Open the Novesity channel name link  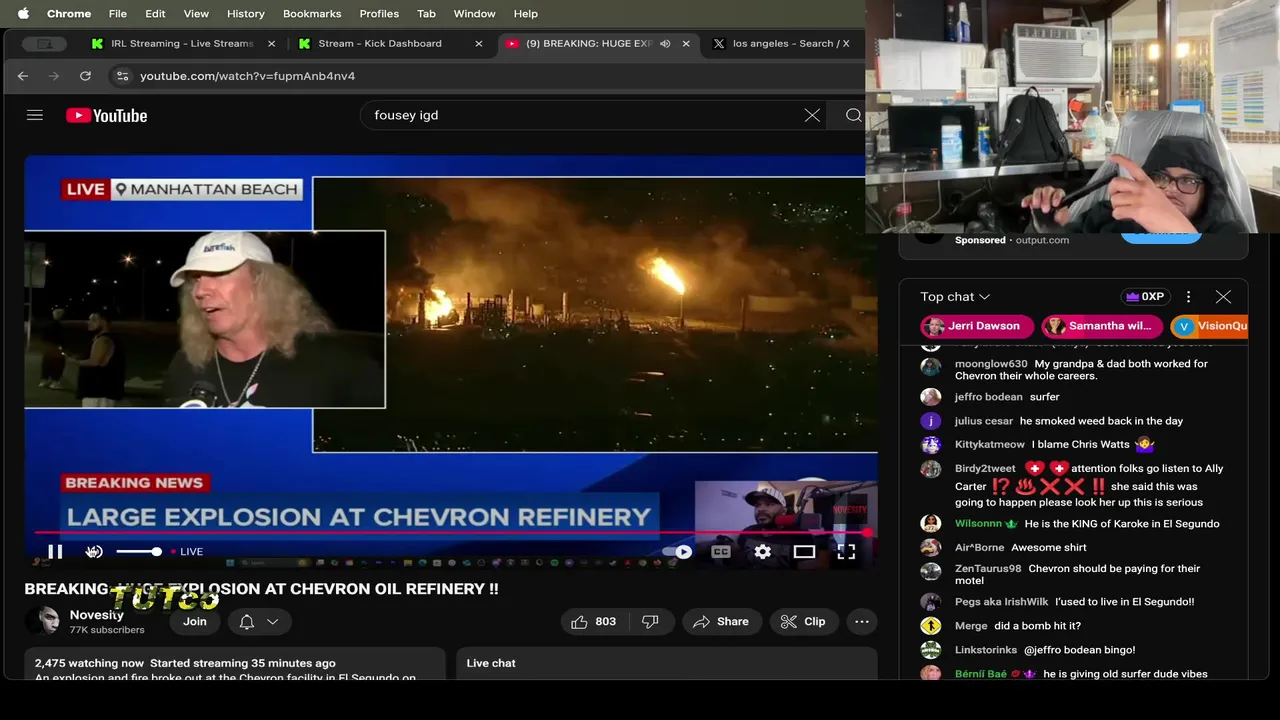(x=96, y=614)
